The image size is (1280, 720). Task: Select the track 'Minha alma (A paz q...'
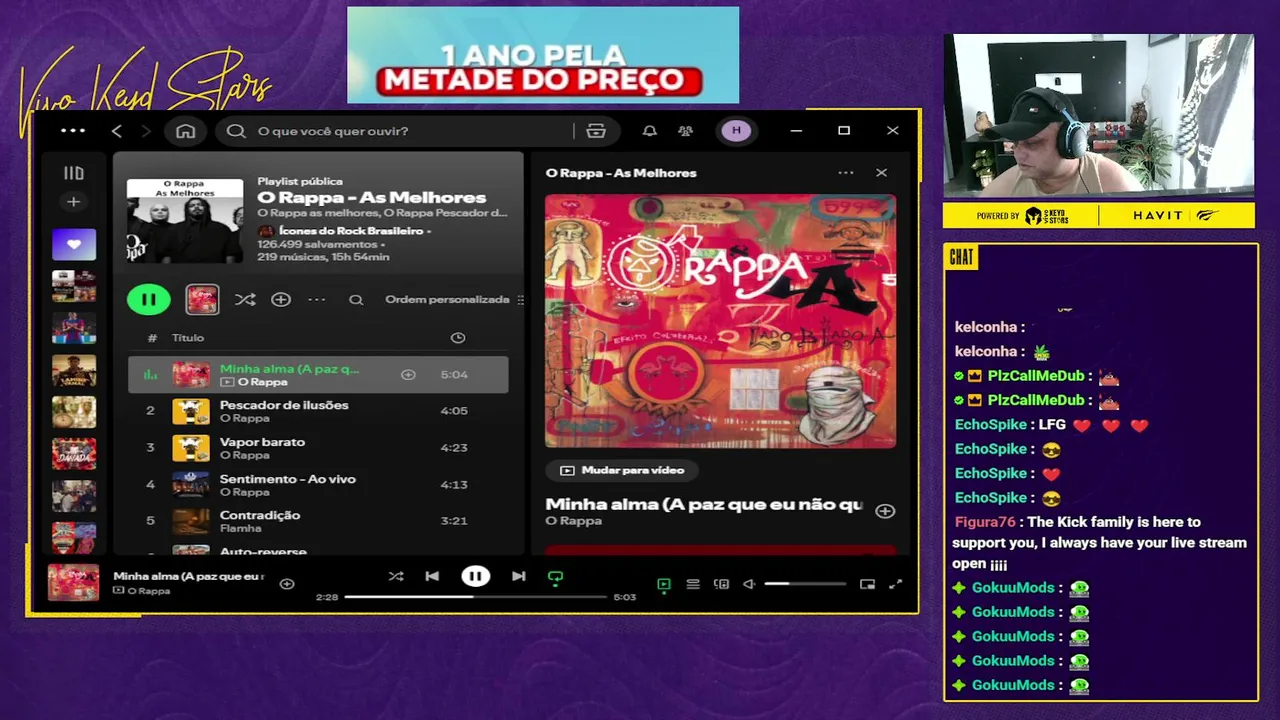318,374
